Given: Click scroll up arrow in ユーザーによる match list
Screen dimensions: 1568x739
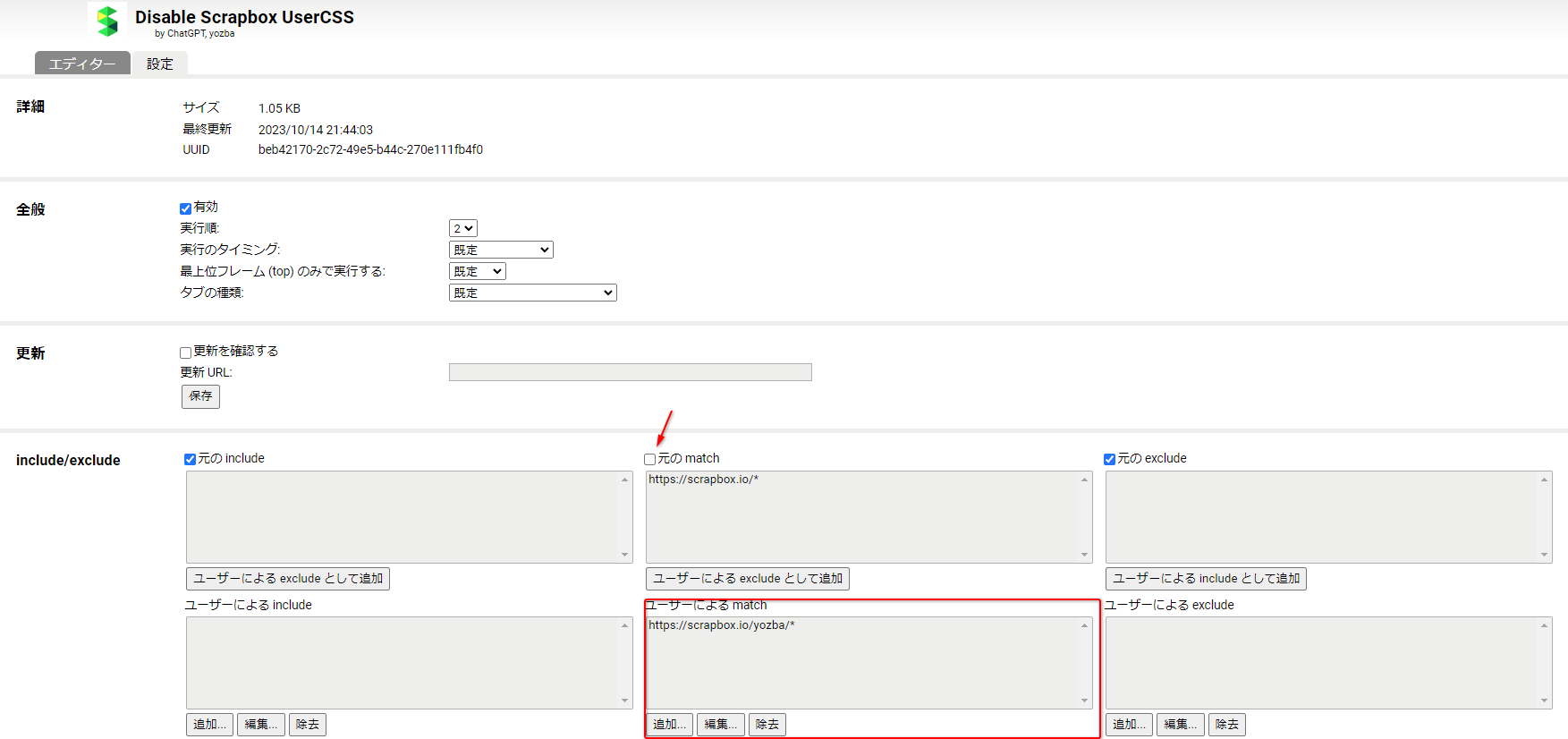Looking at the screenshot, I should coord(1085,625).
